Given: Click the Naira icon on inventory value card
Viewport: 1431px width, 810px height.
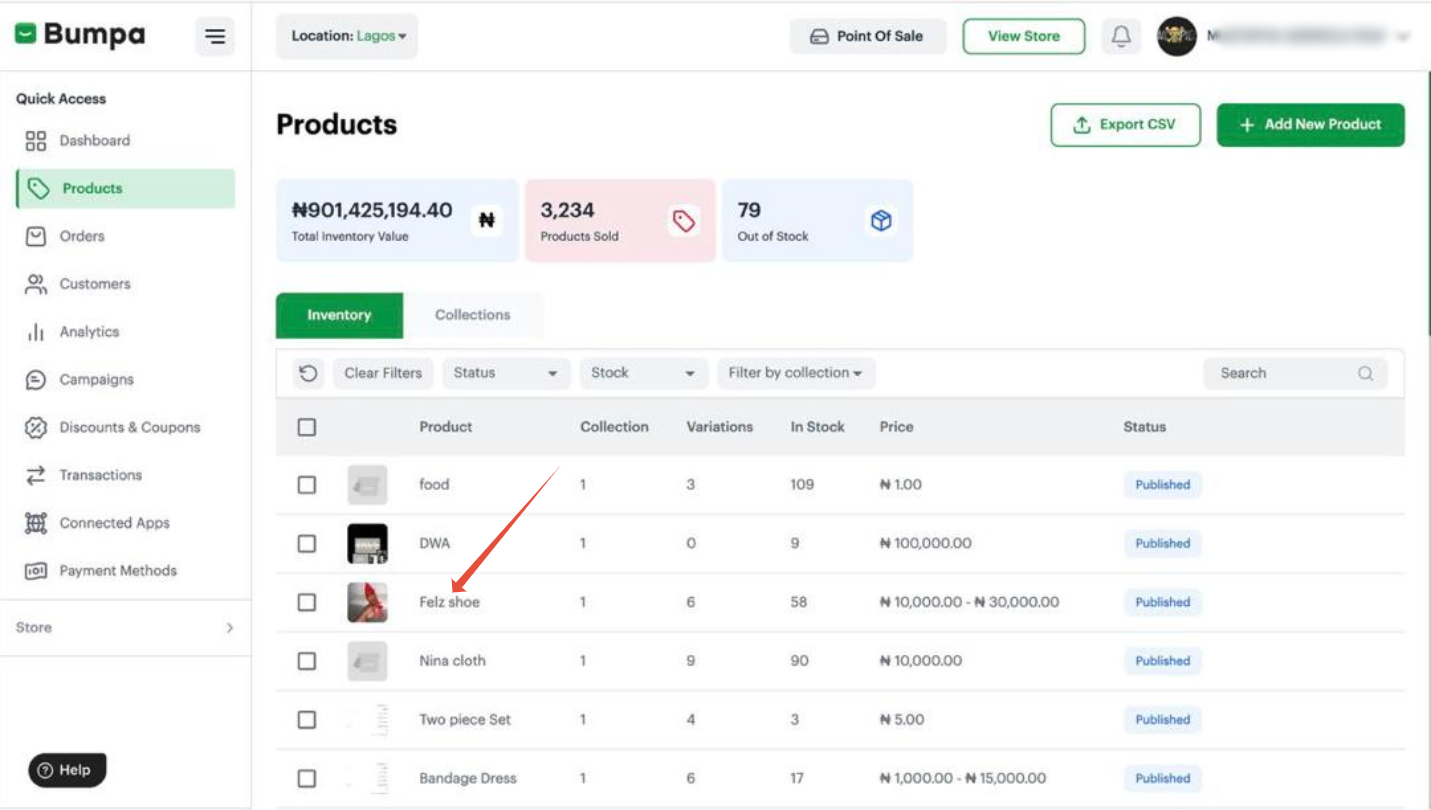Looking at the screenshot, I should (x=487, y=220).
